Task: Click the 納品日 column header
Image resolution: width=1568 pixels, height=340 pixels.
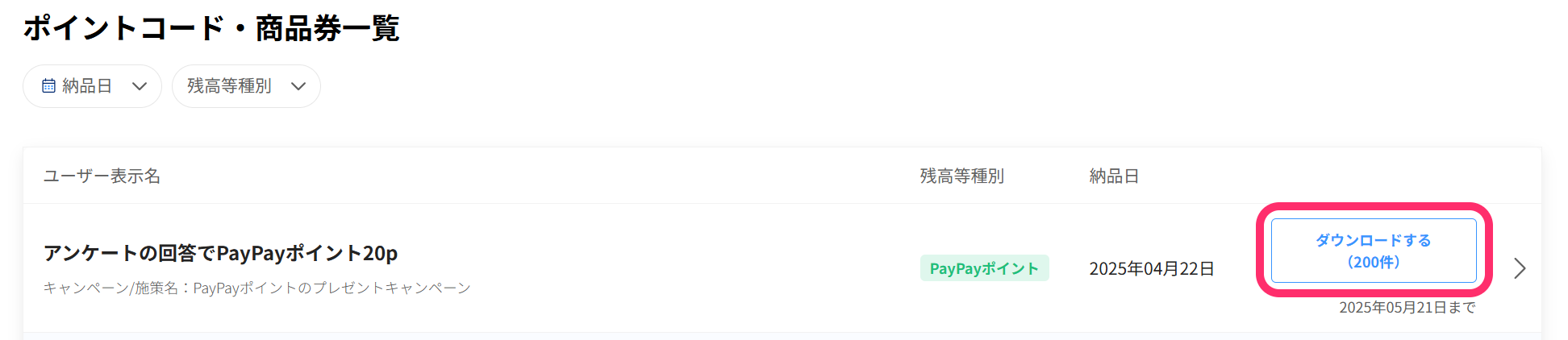Action: click(1114, 176)
